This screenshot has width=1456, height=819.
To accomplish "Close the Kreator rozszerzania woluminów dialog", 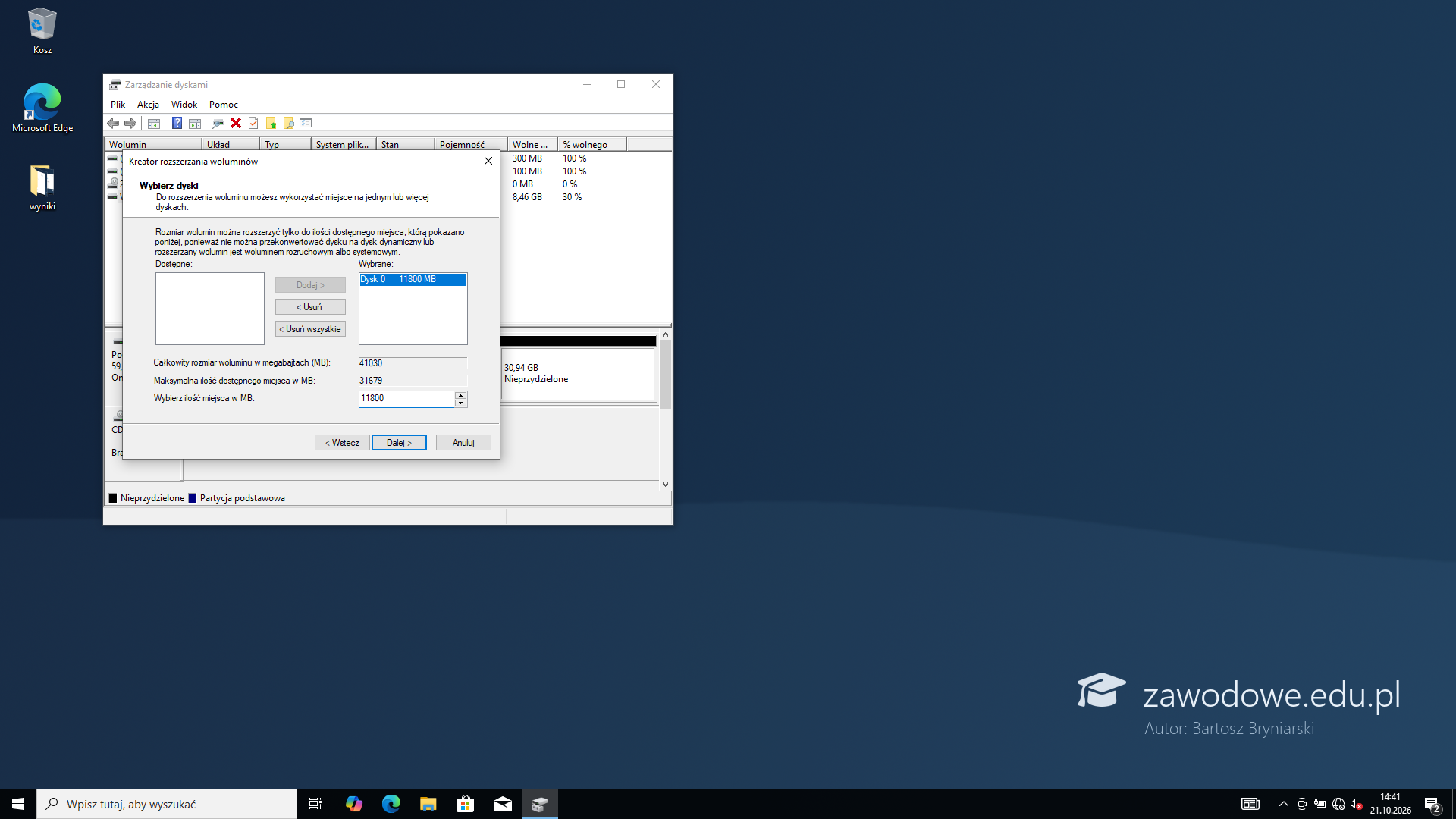I will point(488,162).
